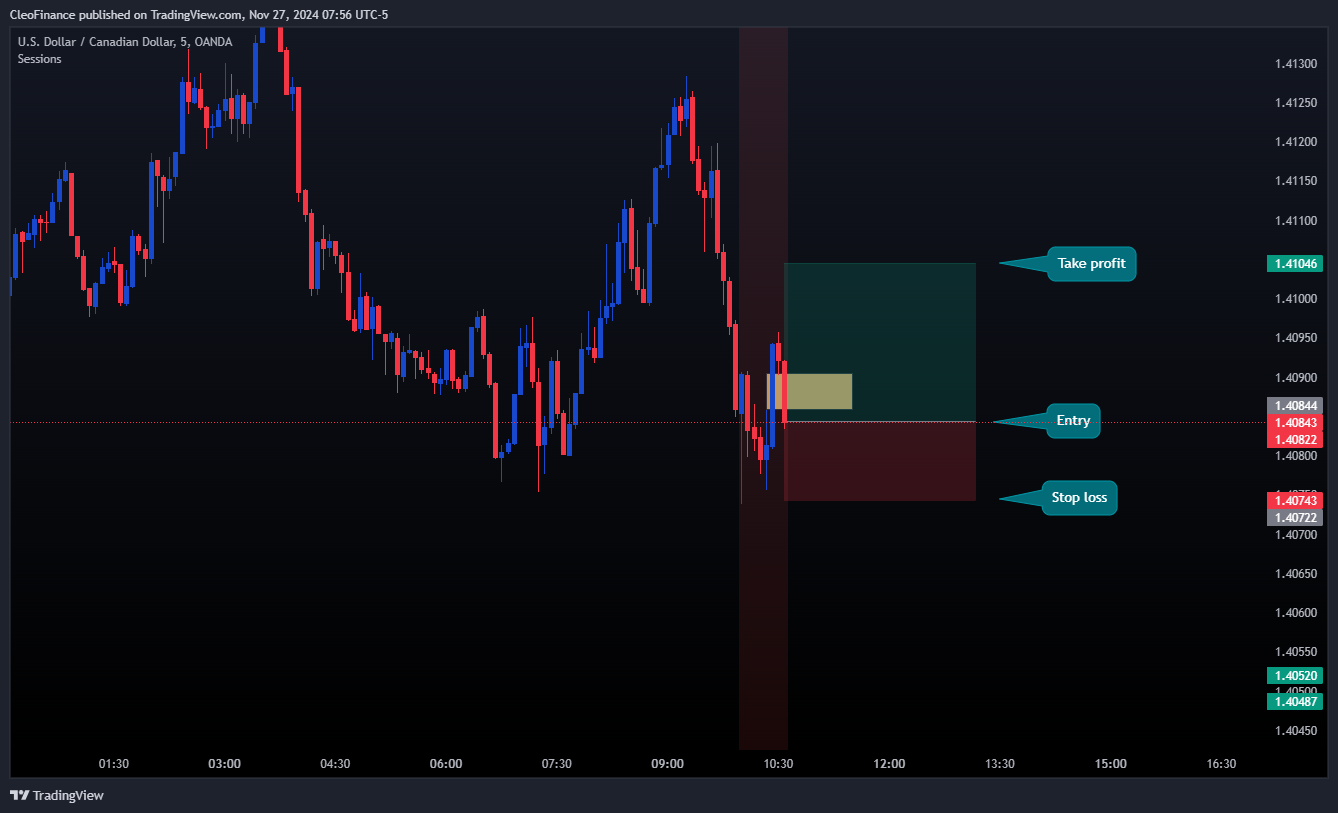This screenshot has width=1338, height=813.
Task: Click the TradingView logo at bottom left
Action: pyautogui.click(x=57, y=795)
